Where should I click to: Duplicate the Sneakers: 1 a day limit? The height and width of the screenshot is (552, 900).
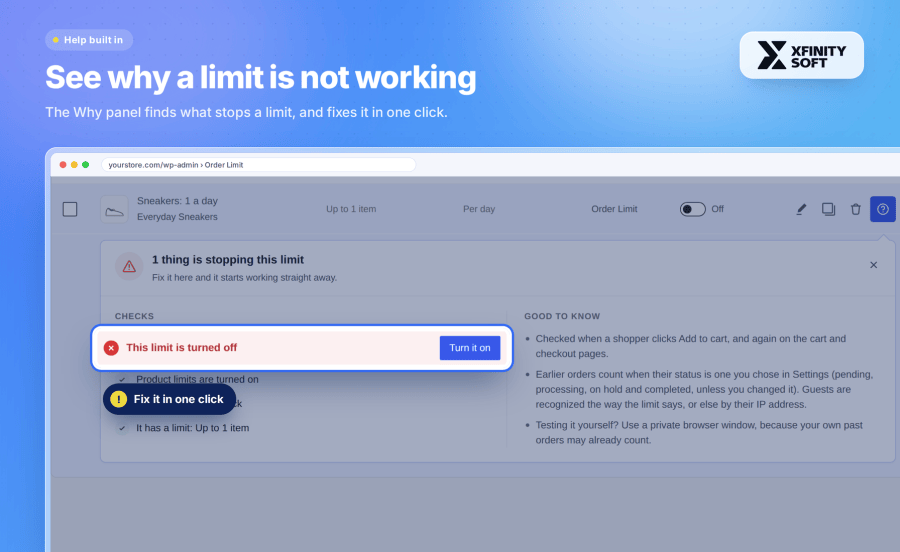(x=828, y=209)
